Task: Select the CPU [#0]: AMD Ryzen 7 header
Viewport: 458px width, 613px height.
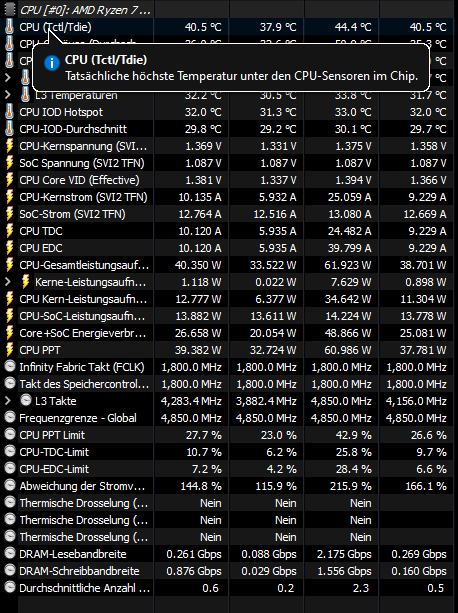Action: [85, 10]
